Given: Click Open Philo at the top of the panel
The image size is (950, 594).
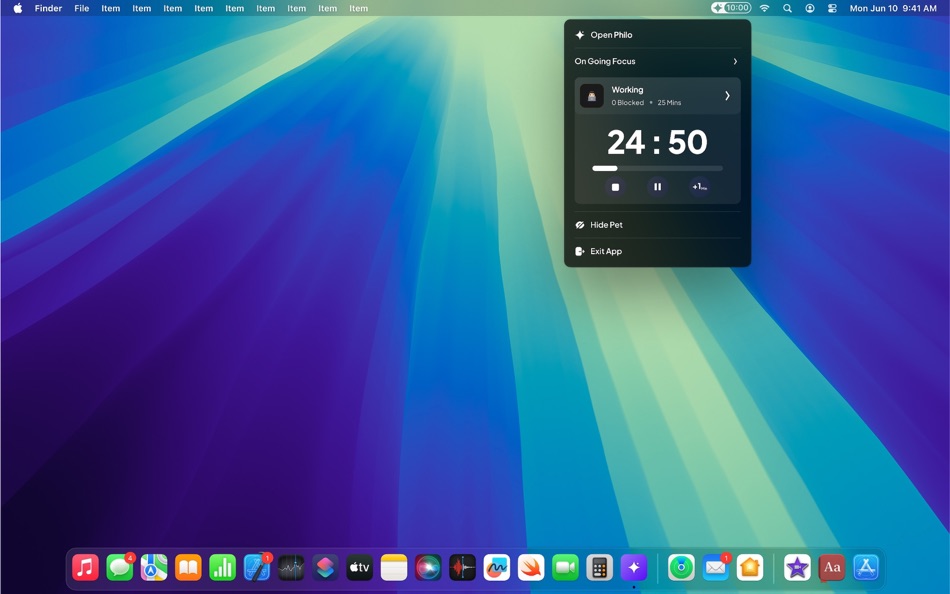Looking at the screenshot, I should [611, 34].
